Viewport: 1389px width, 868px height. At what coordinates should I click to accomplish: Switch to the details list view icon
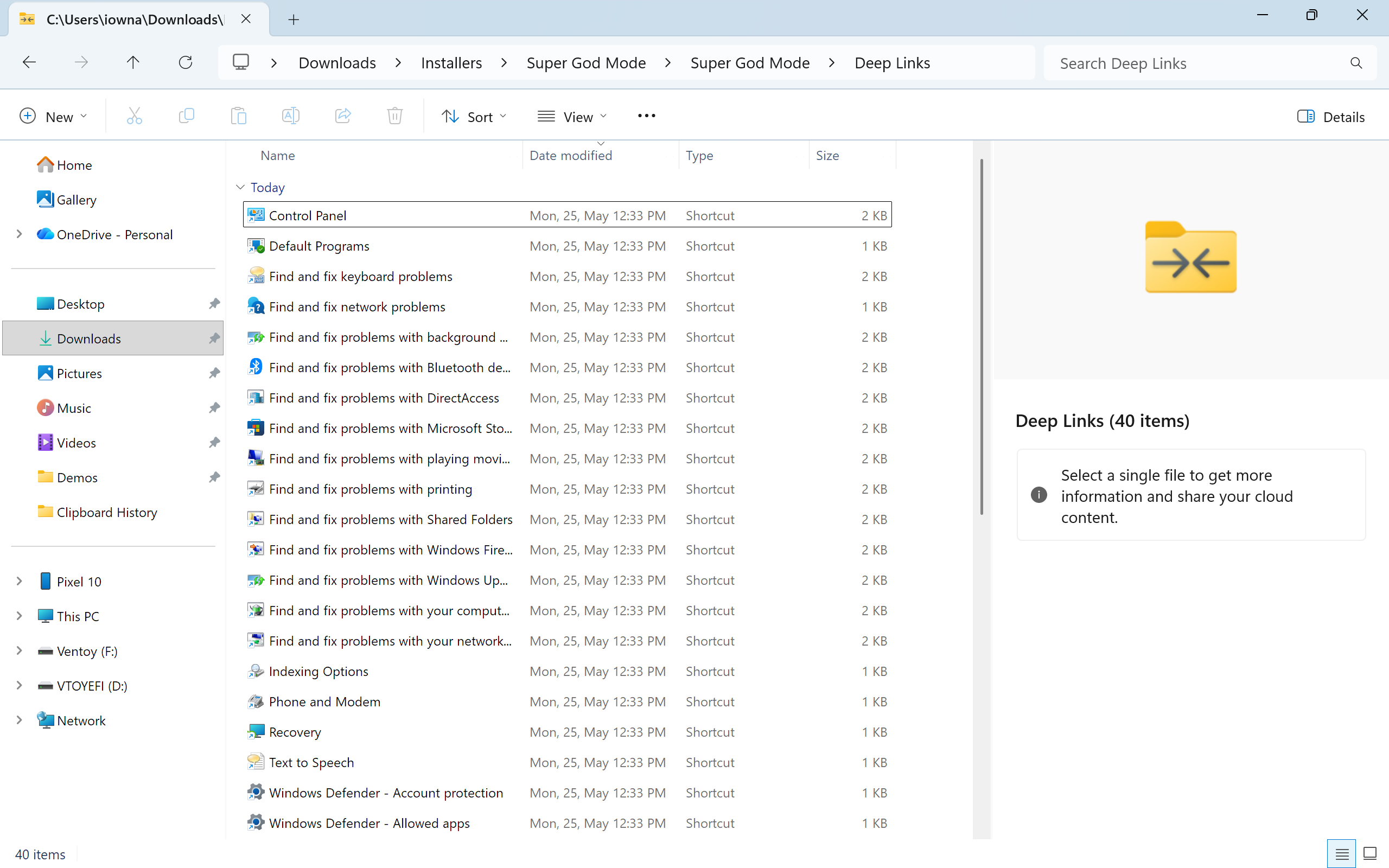pyautogui.click(x=1341, y=854)
